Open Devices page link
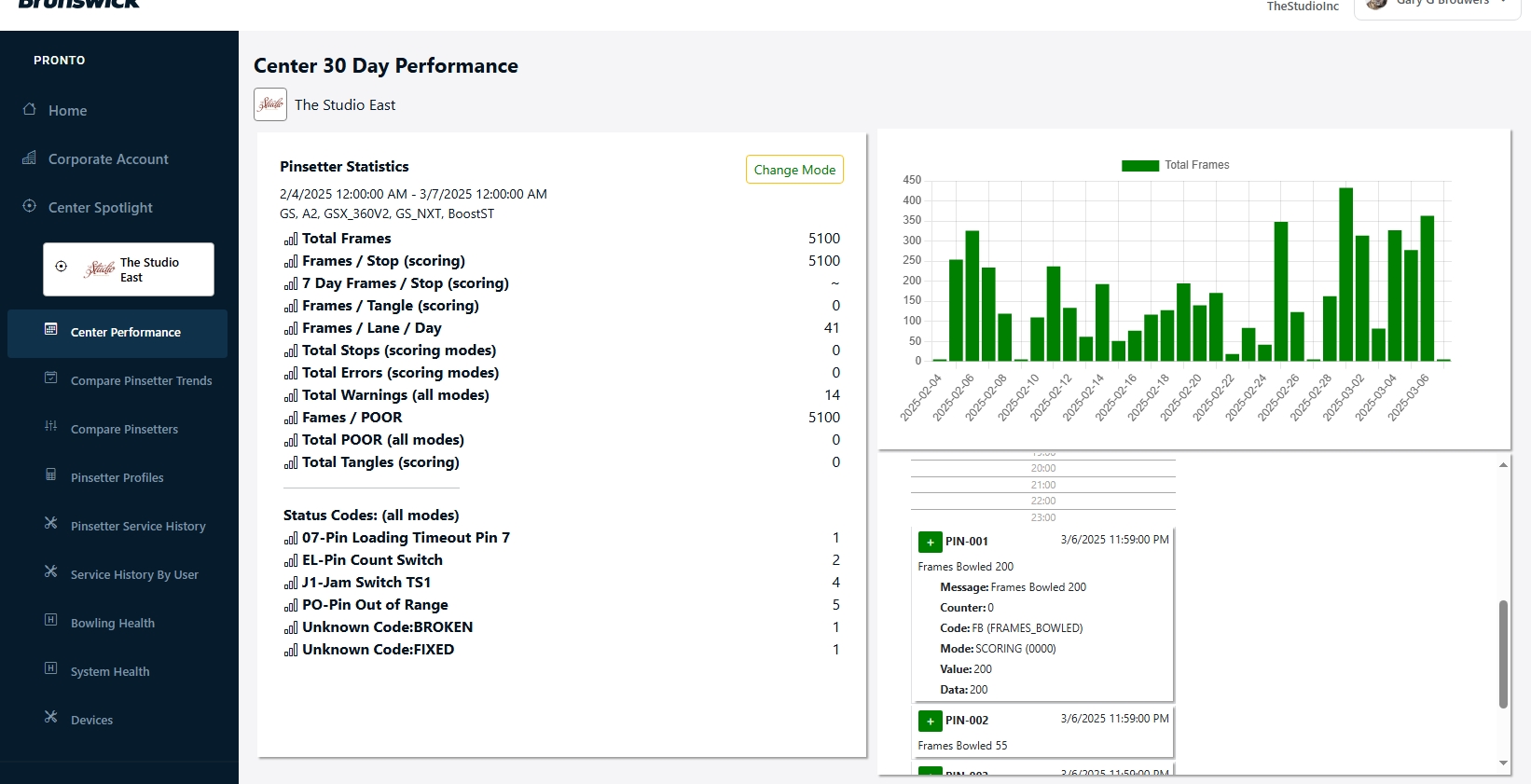Viewport: 1531px width, 784px height. [x=117, y=720]
